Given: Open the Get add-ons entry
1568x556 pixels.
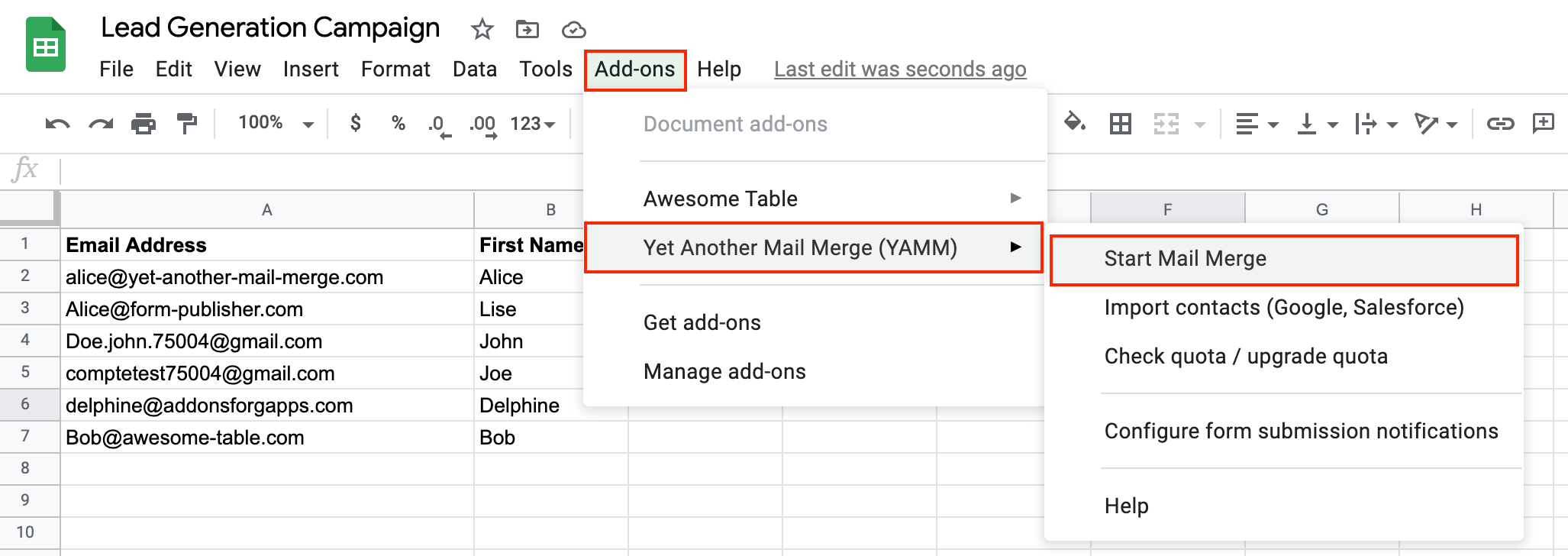Looking at the screenshot, I should click(x=702, y=322).
